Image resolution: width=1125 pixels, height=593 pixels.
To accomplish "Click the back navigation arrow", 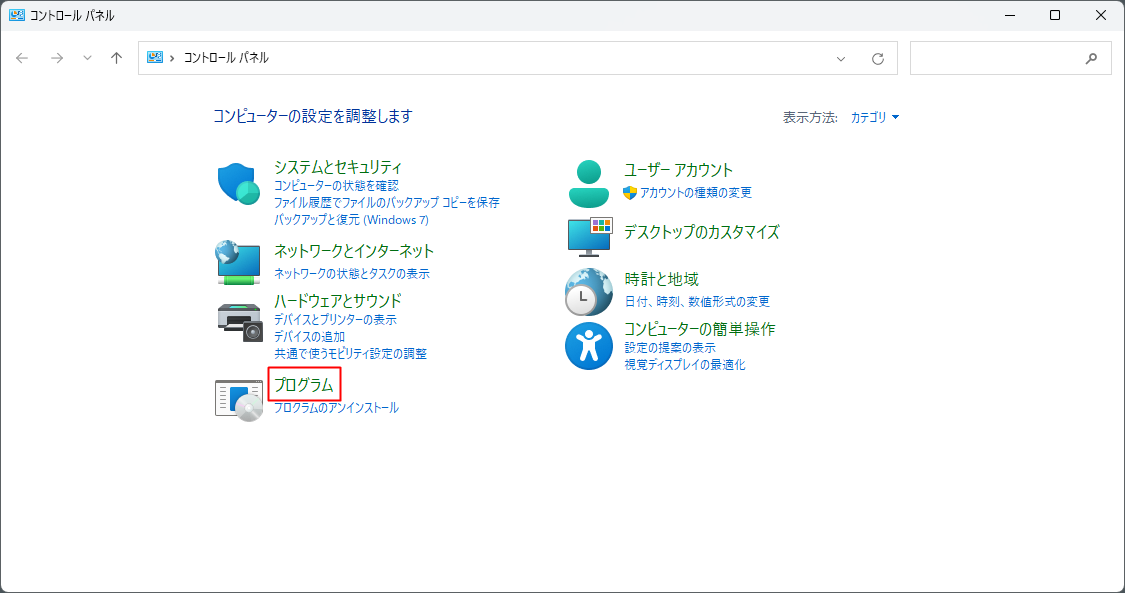I will (22, 58).
